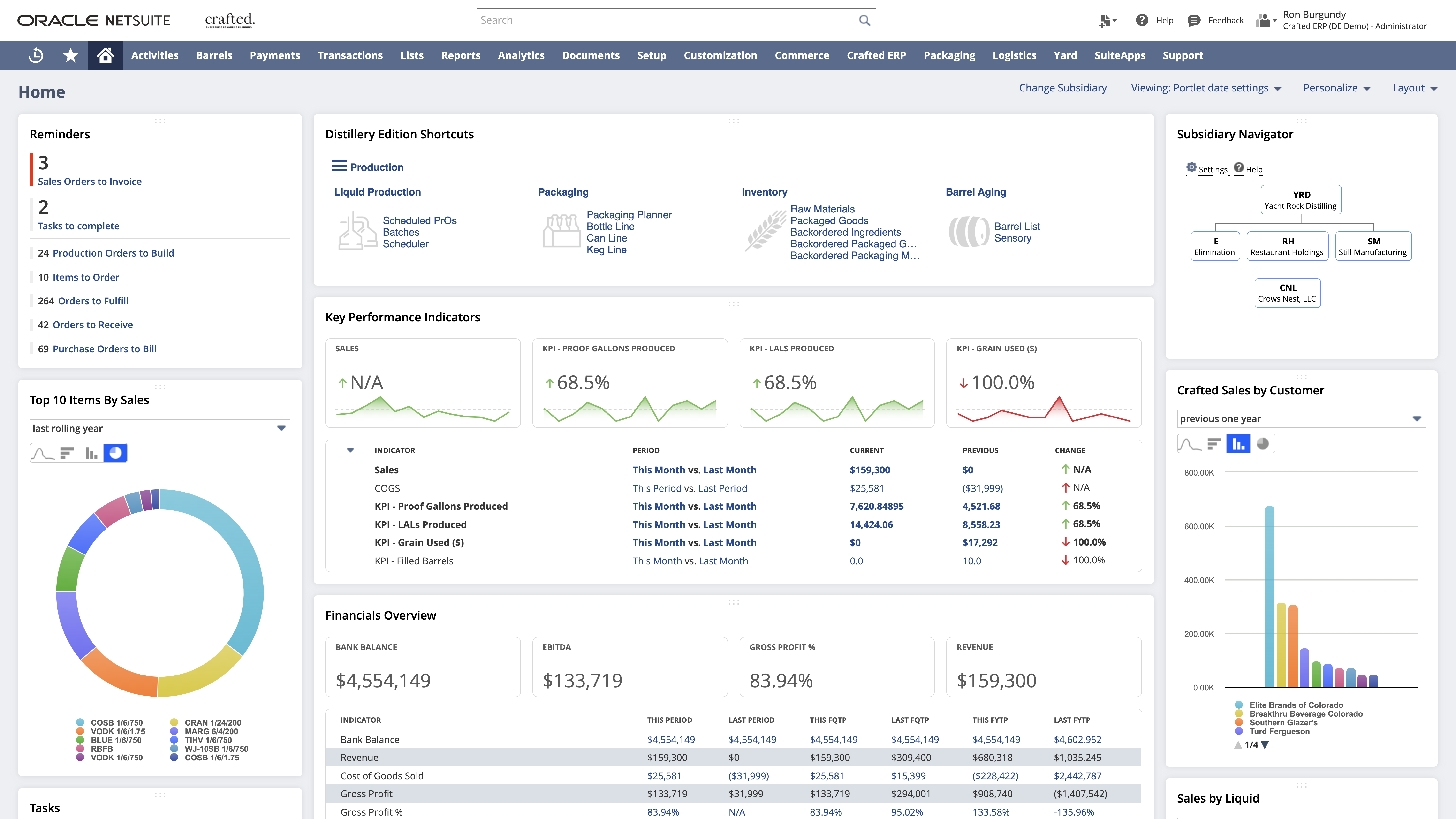The height and width of the screenshot is (819, 1456).
Task: Open the 'previous one year' dropdown
Action: [x=1417, y=419]
